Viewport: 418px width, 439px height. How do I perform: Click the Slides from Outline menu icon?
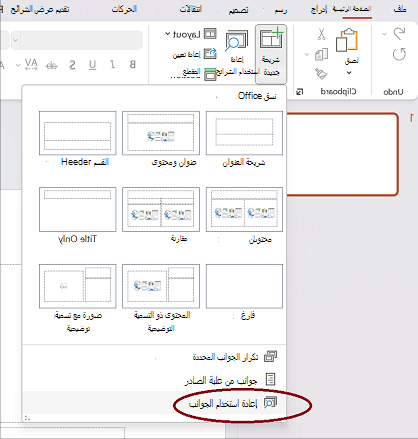[x=270, y=379]
